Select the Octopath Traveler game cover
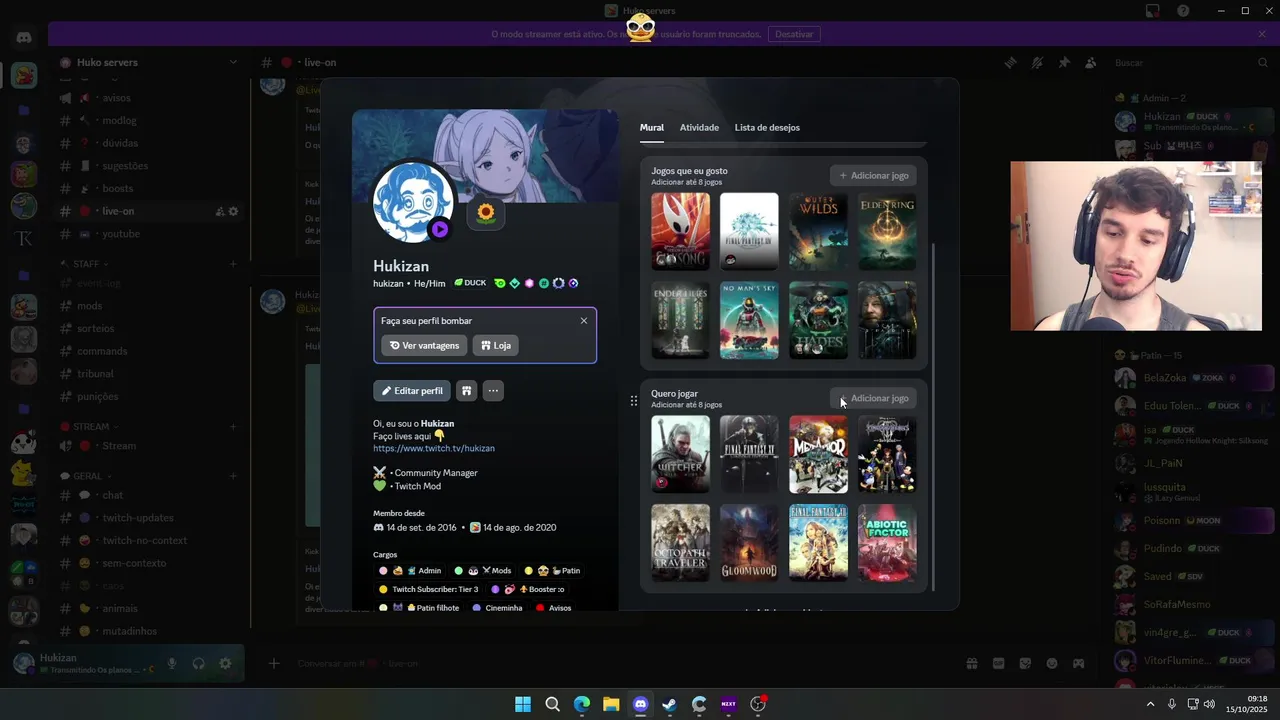The height and width of the screenshot is (720, 1280). pos(680,542)
